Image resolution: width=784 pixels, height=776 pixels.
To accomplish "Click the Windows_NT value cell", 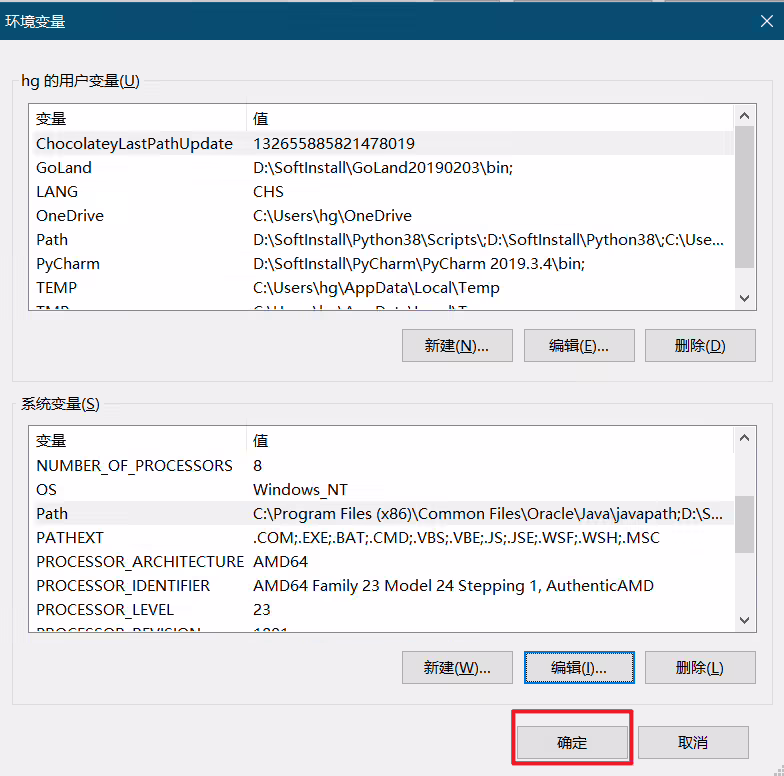I will (x=300, y=490).
